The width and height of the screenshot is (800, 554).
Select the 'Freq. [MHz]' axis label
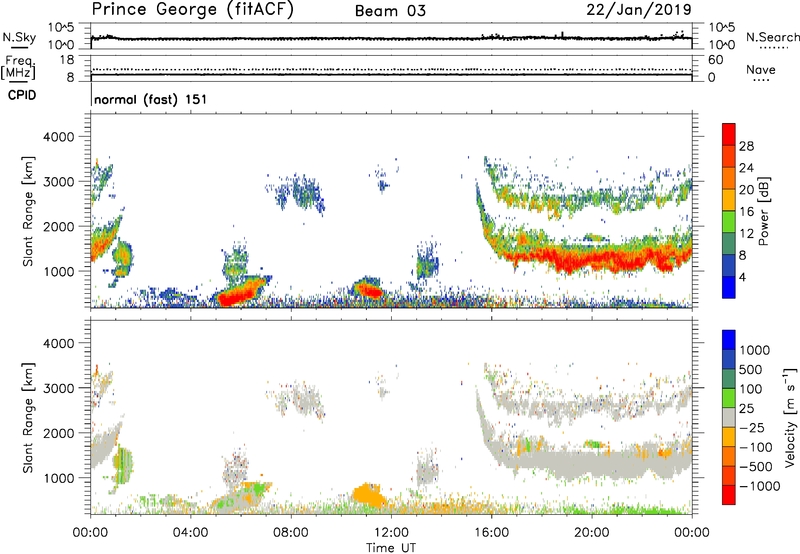[18, 68]
